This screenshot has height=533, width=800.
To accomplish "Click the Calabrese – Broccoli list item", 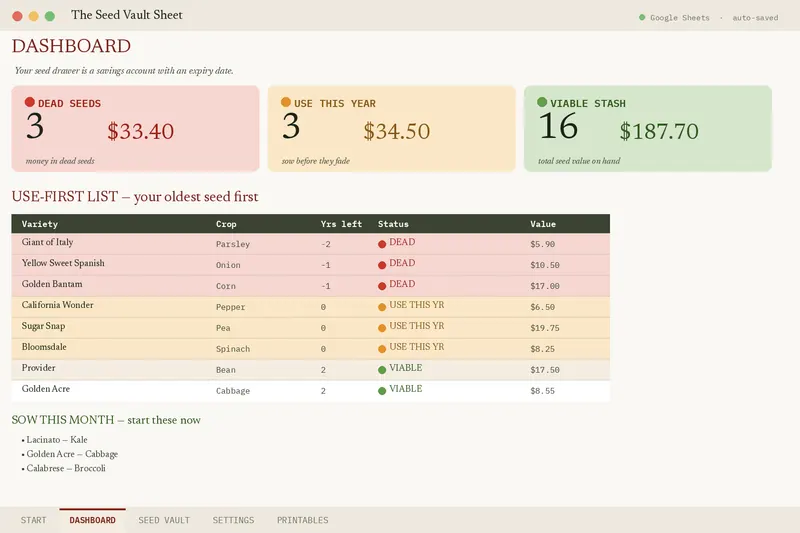I will coord(64,468).
